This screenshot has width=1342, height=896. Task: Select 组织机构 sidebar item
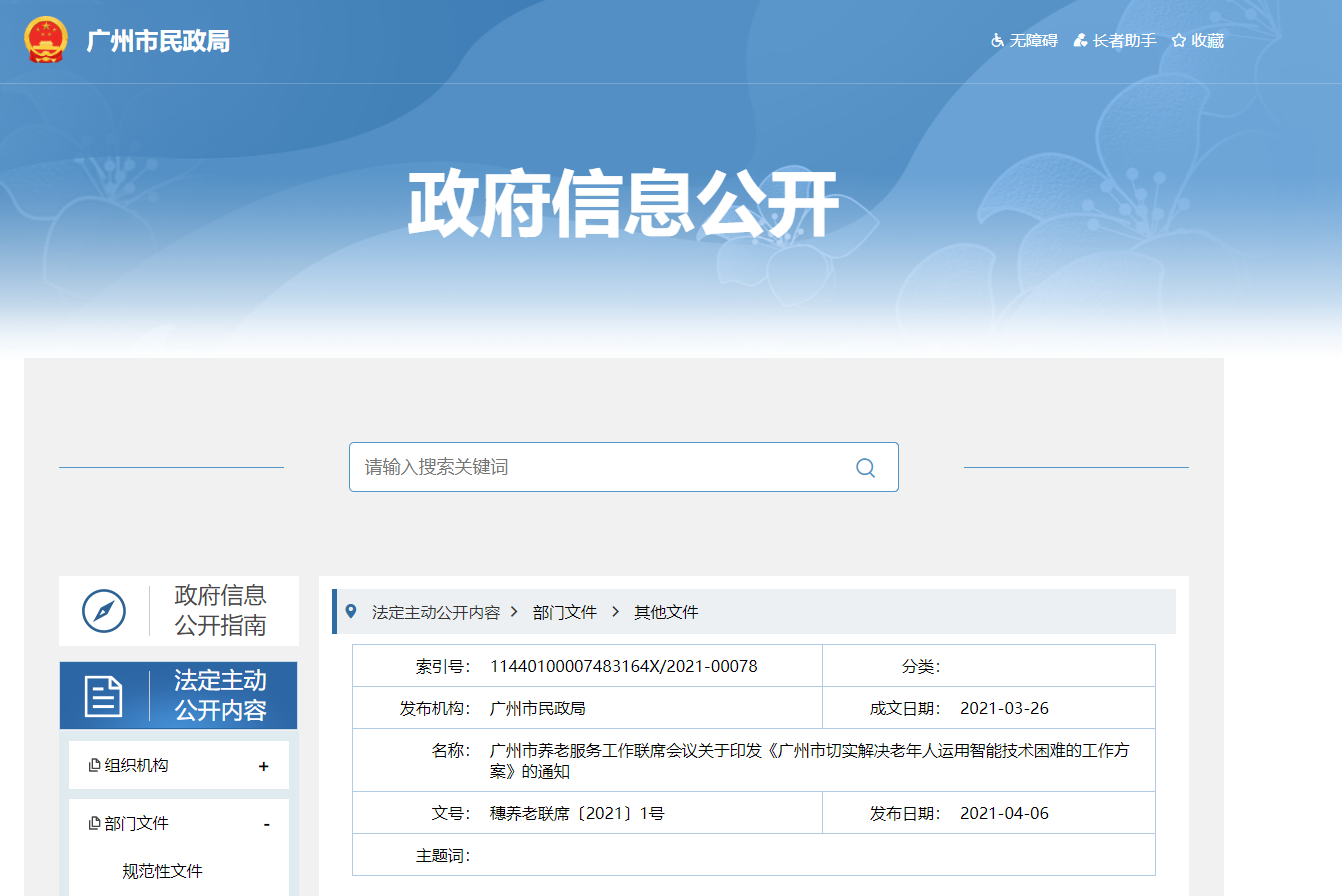click(x=136, y=765)
